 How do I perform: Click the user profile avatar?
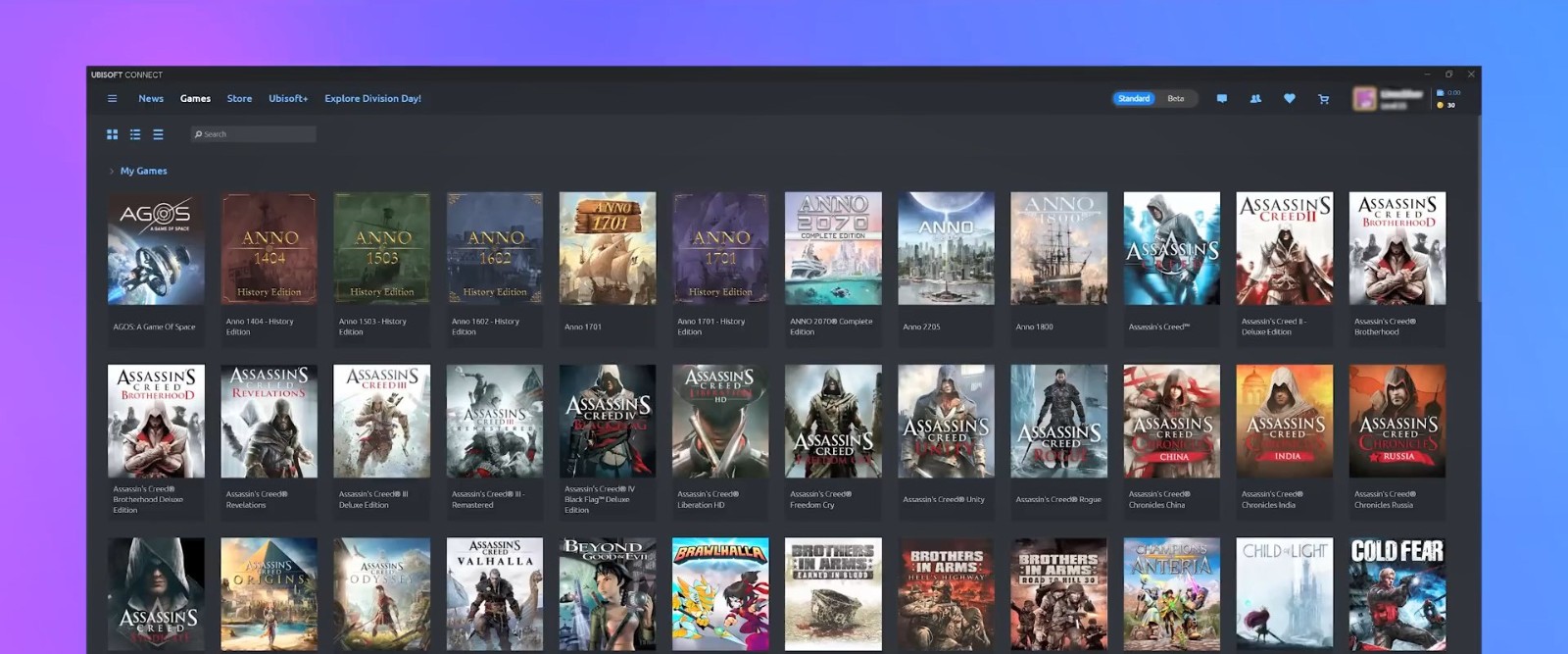pyautogui.click(x=1364, y=99)
